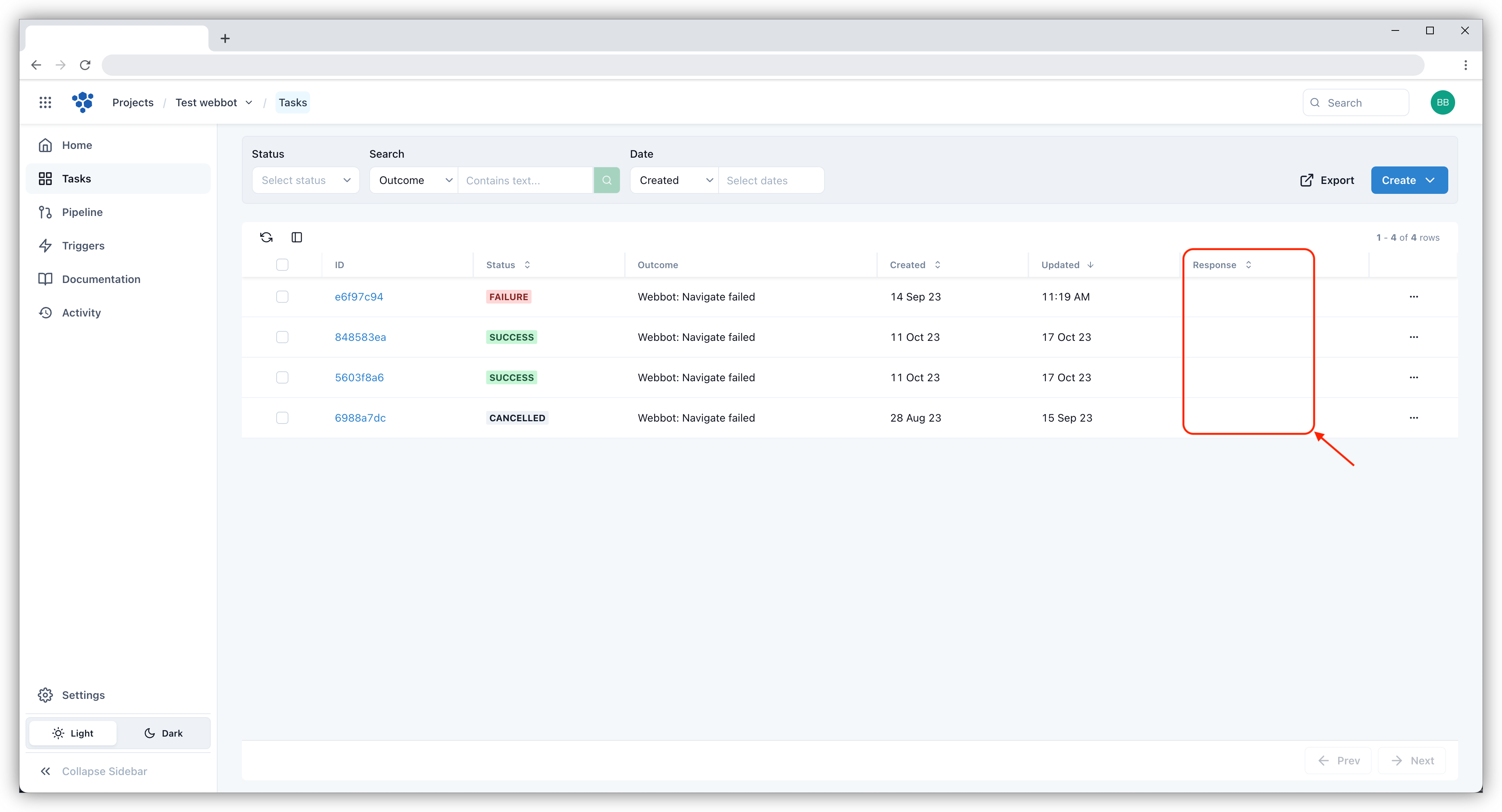
Task: Open the Date field dropdown
Action: [x=673, y=180]
